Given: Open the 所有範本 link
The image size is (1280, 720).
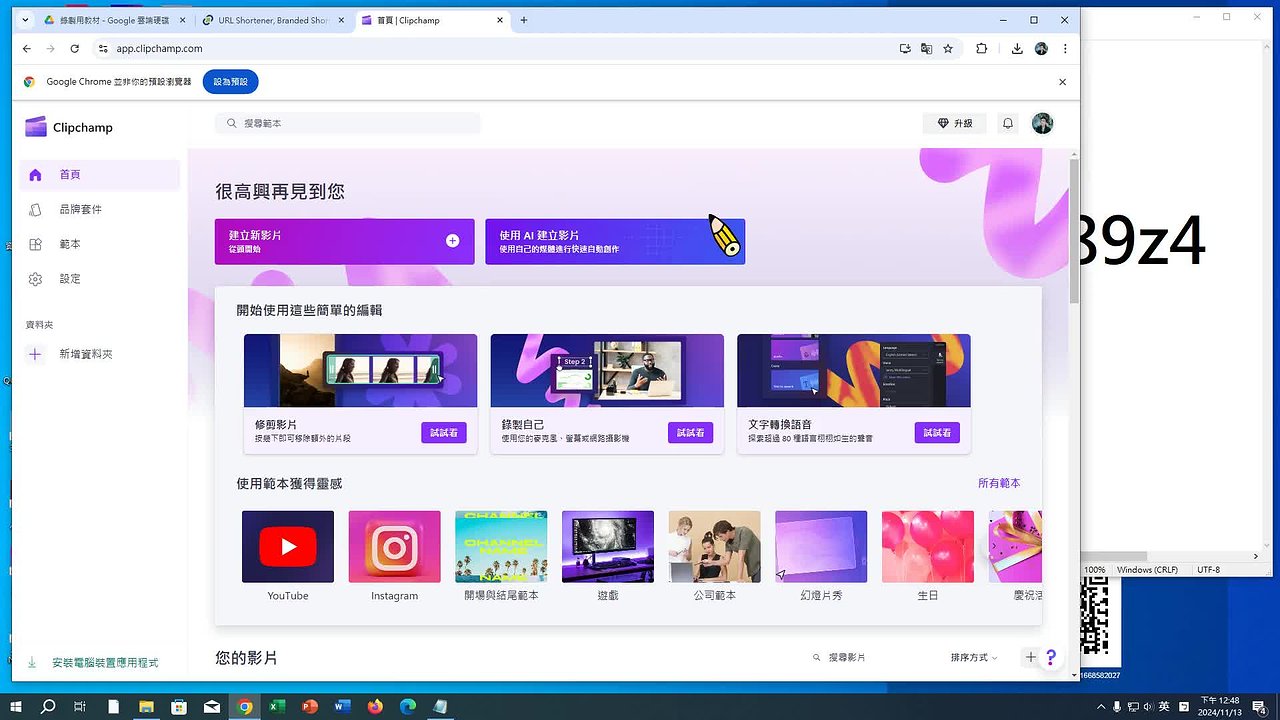Looking at the screenshot, I should coord(999,483).
